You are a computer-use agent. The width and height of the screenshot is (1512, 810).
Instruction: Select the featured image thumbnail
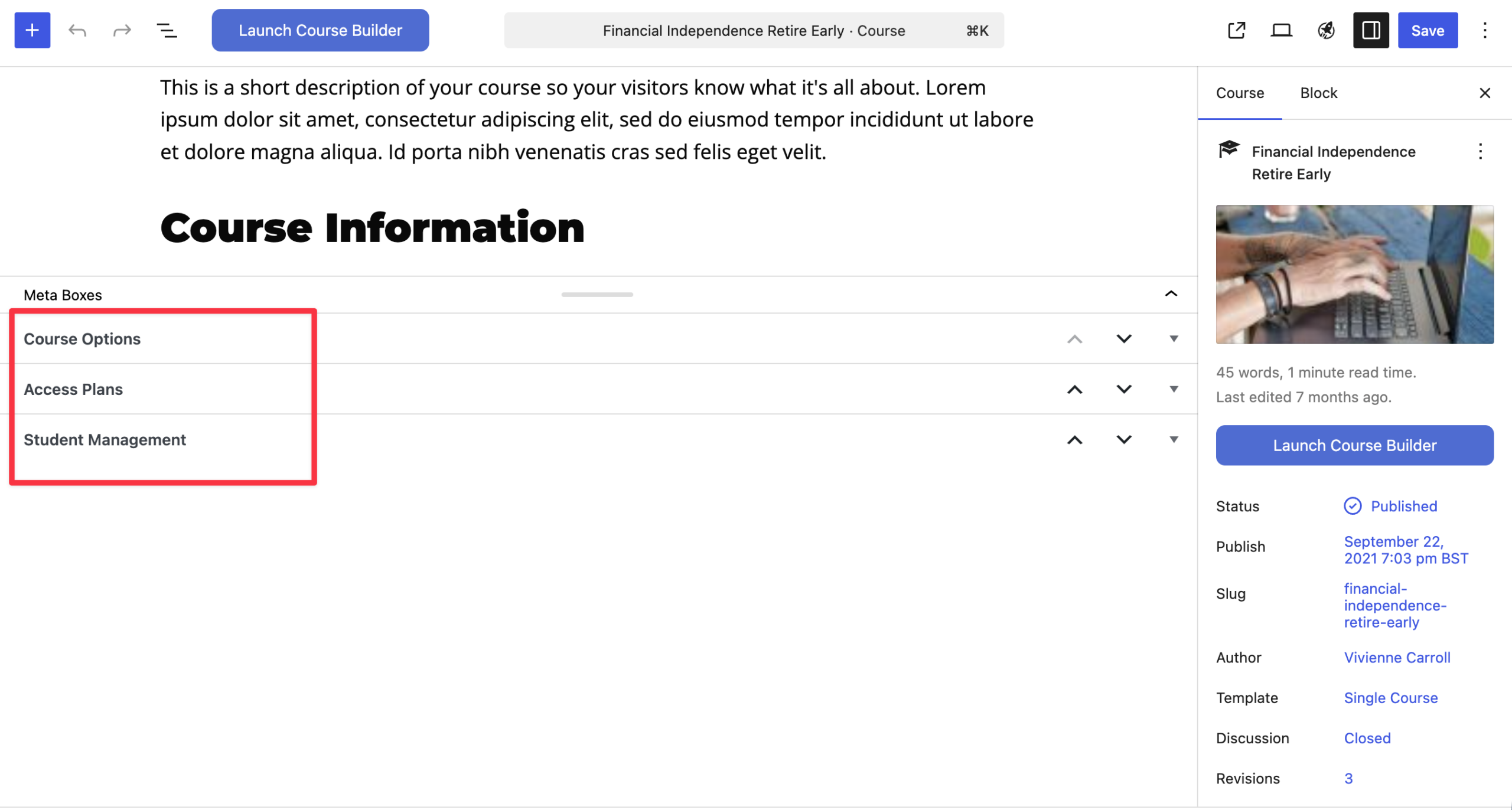click(1354, 275)
